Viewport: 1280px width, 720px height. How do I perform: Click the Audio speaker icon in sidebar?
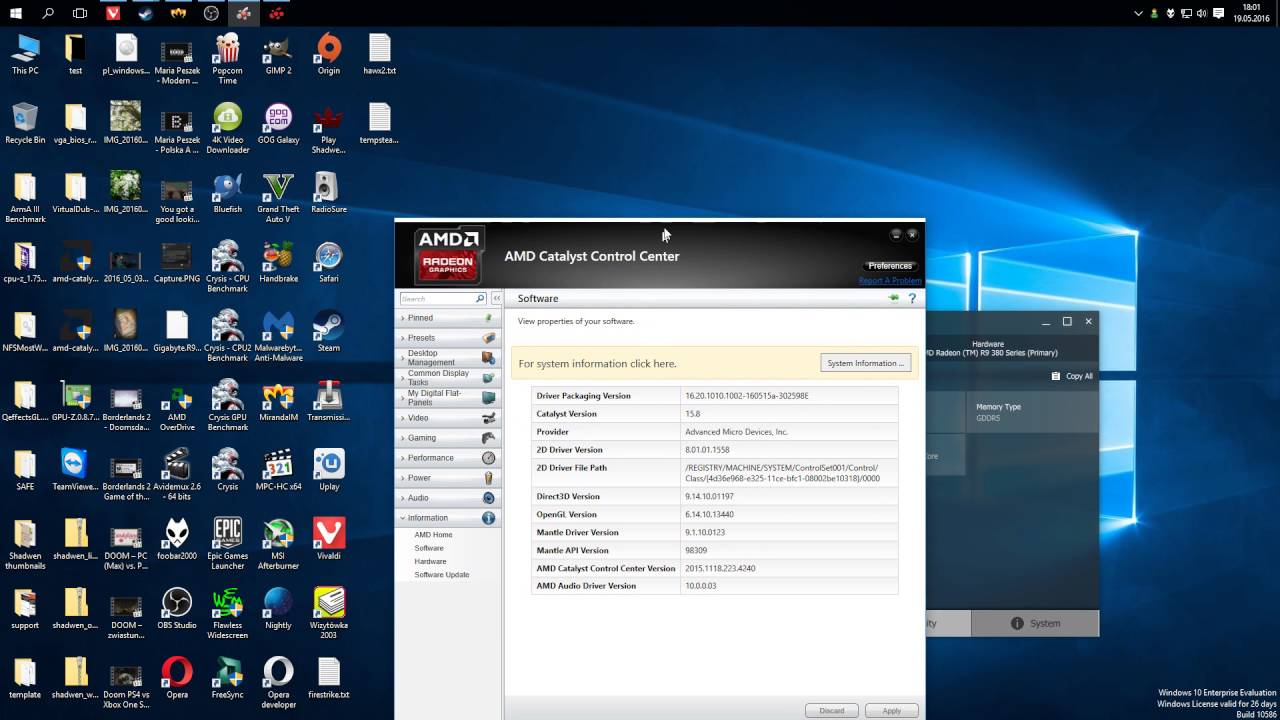pos(488,498)
